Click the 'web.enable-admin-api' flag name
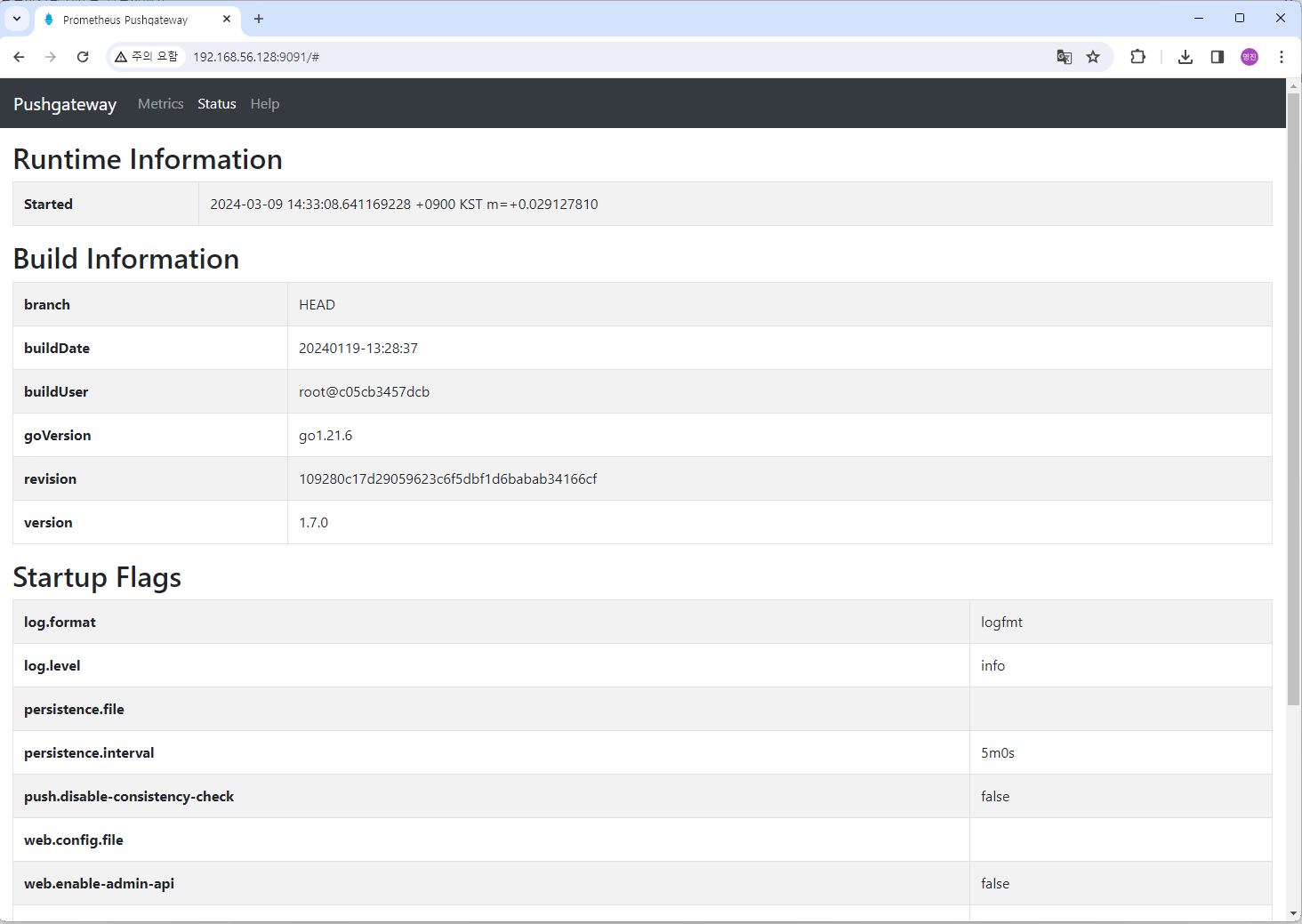This screenshot has height=924, width=1302. [99, 884]
